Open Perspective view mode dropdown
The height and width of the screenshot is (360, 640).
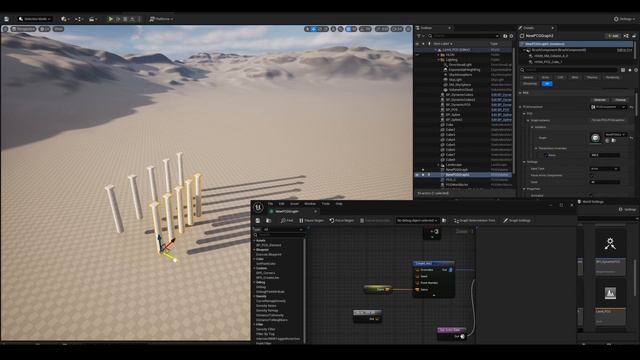(24, 29)
